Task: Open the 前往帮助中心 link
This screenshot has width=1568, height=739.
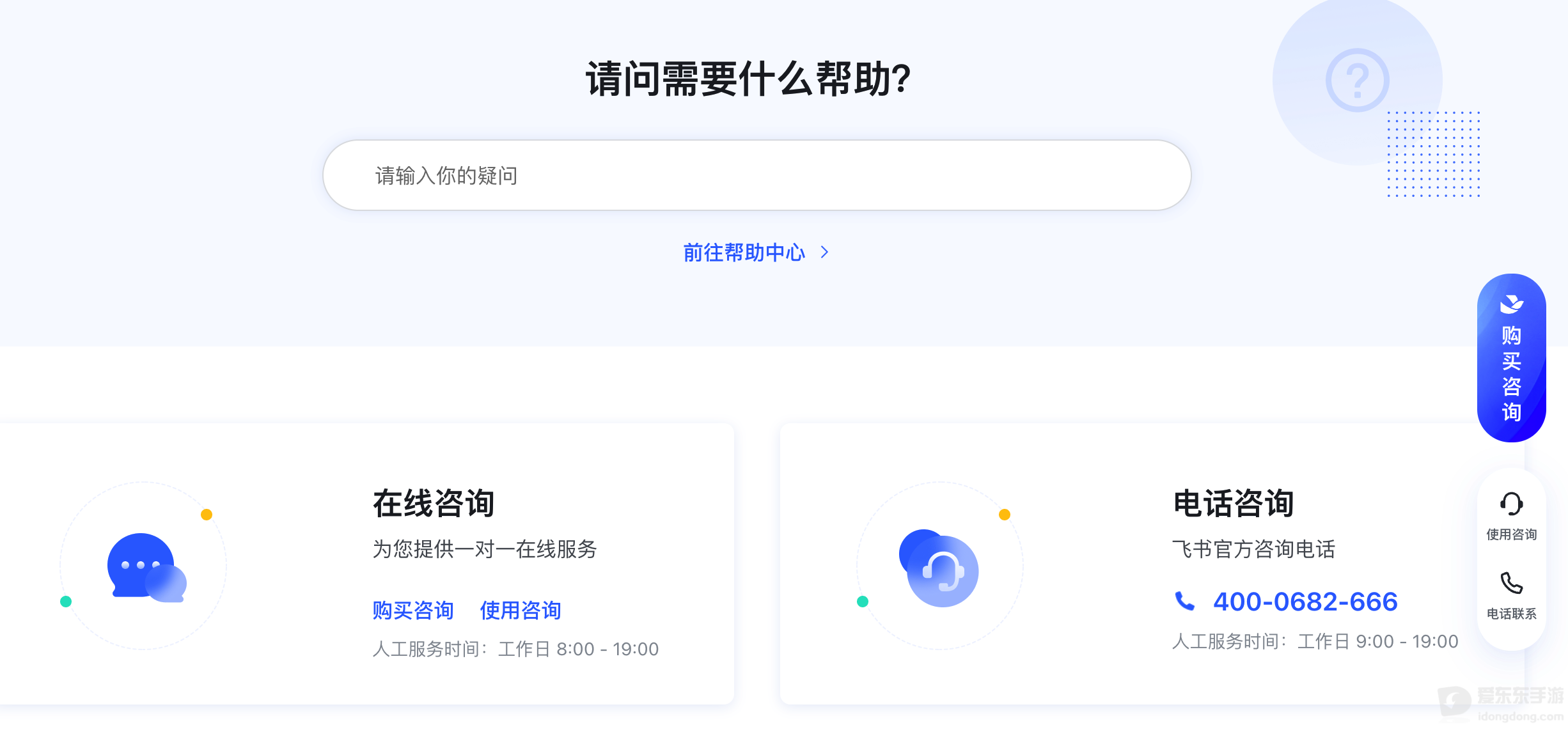Action: [x=744, y=253]
